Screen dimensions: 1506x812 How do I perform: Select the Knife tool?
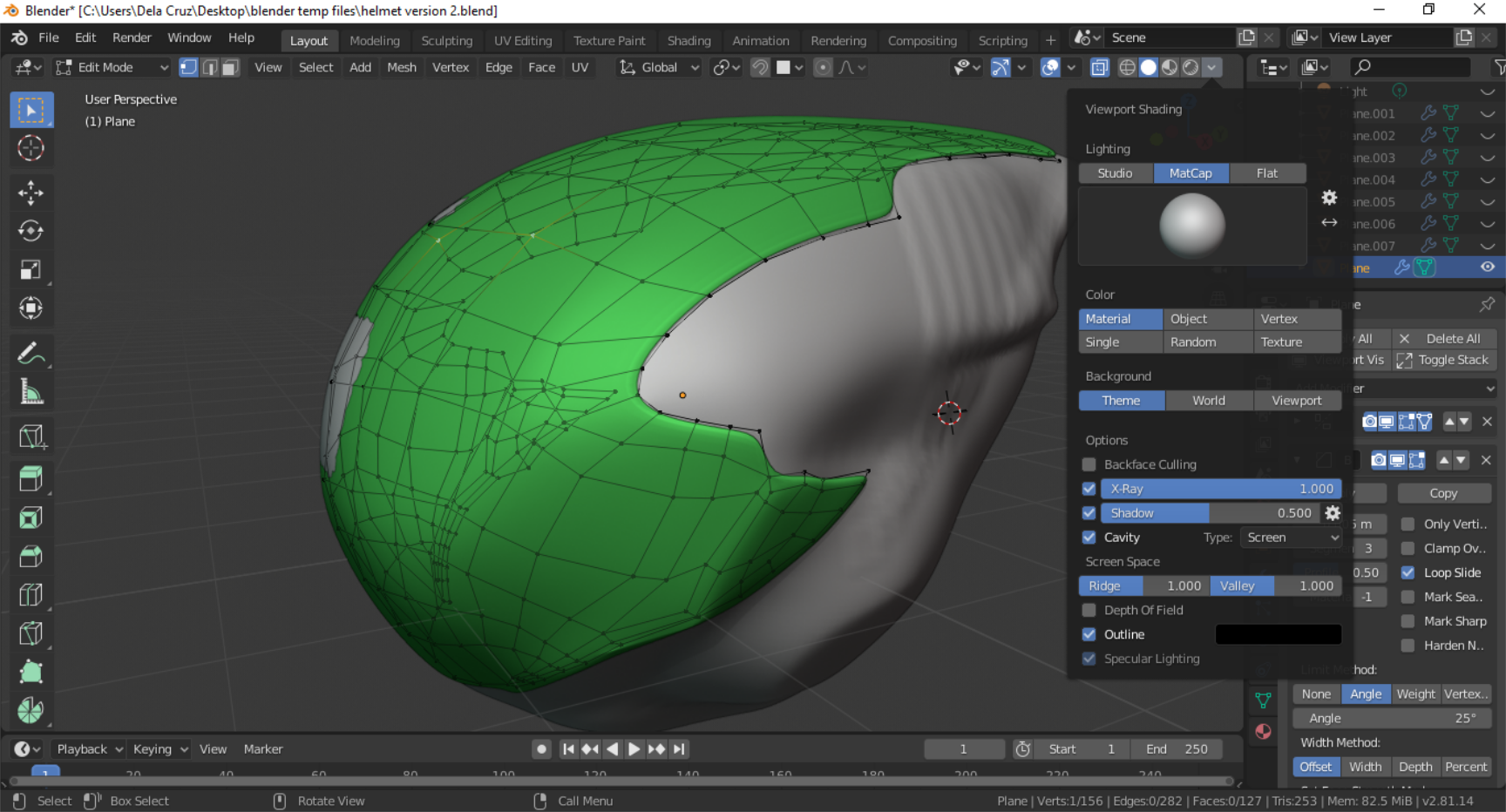pyautogui.click(x=31, y=633)
